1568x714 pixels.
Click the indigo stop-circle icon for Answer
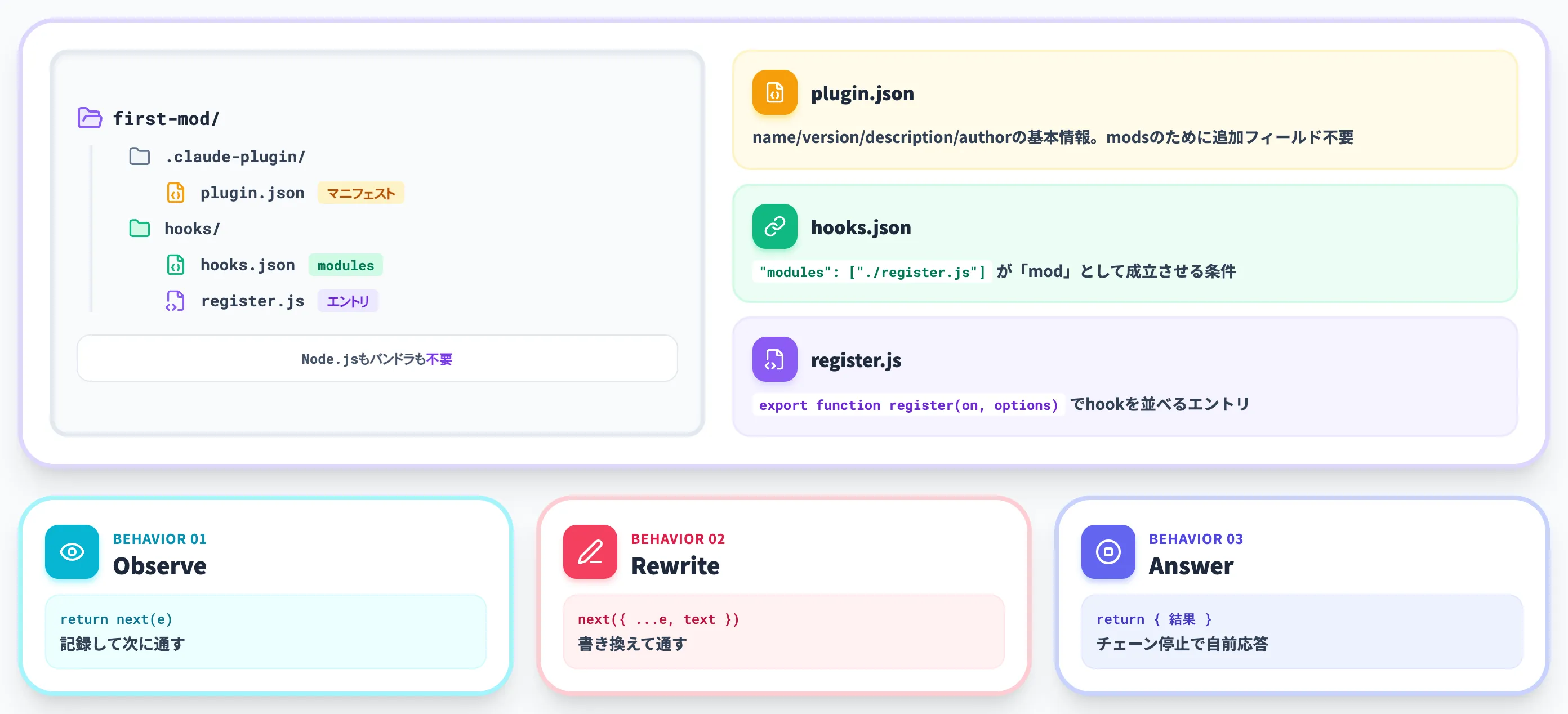point(1108,551)
